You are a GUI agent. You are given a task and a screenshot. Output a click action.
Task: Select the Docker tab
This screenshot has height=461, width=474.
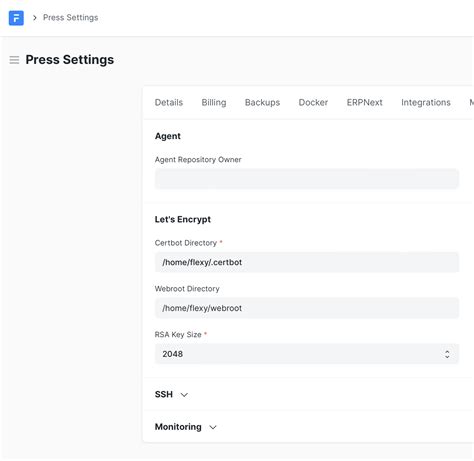pyautogui.click(x=313, y=102)
